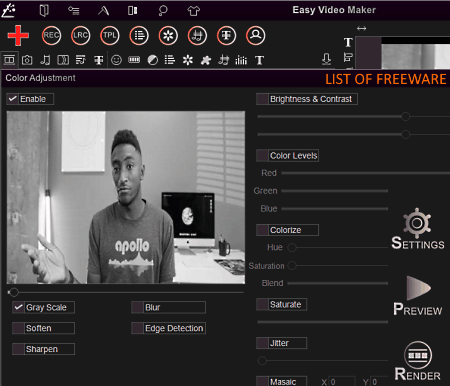The width and height of the screenshot is (450, 386).
Task: Enable the Colorize checkbox
Action: [263, 230]
